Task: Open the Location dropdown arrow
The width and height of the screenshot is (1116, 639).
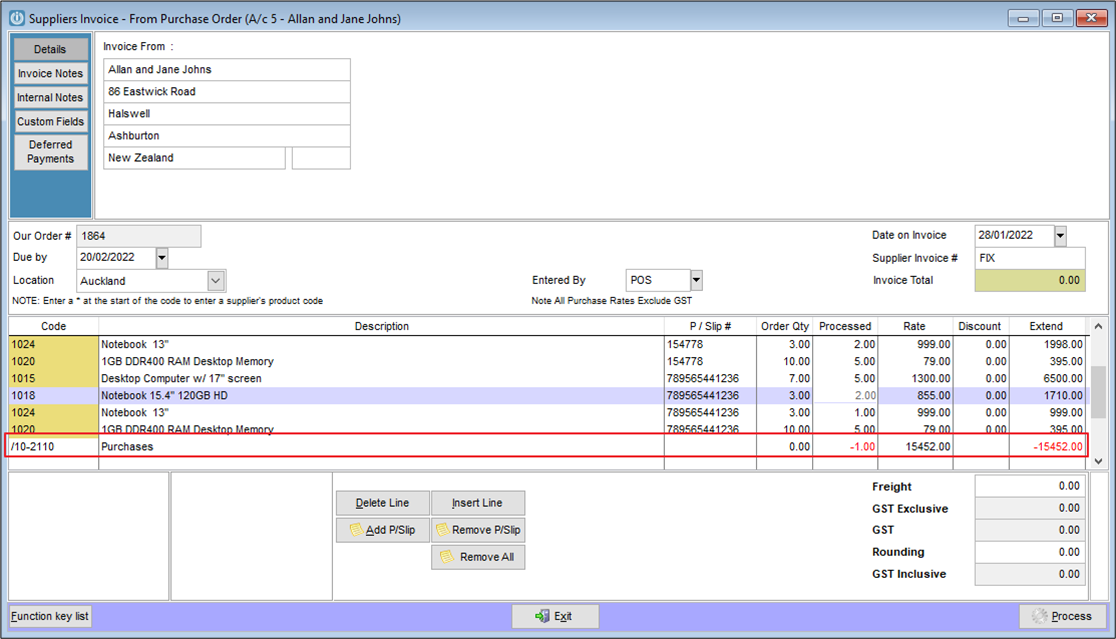Action: [216, 281]
